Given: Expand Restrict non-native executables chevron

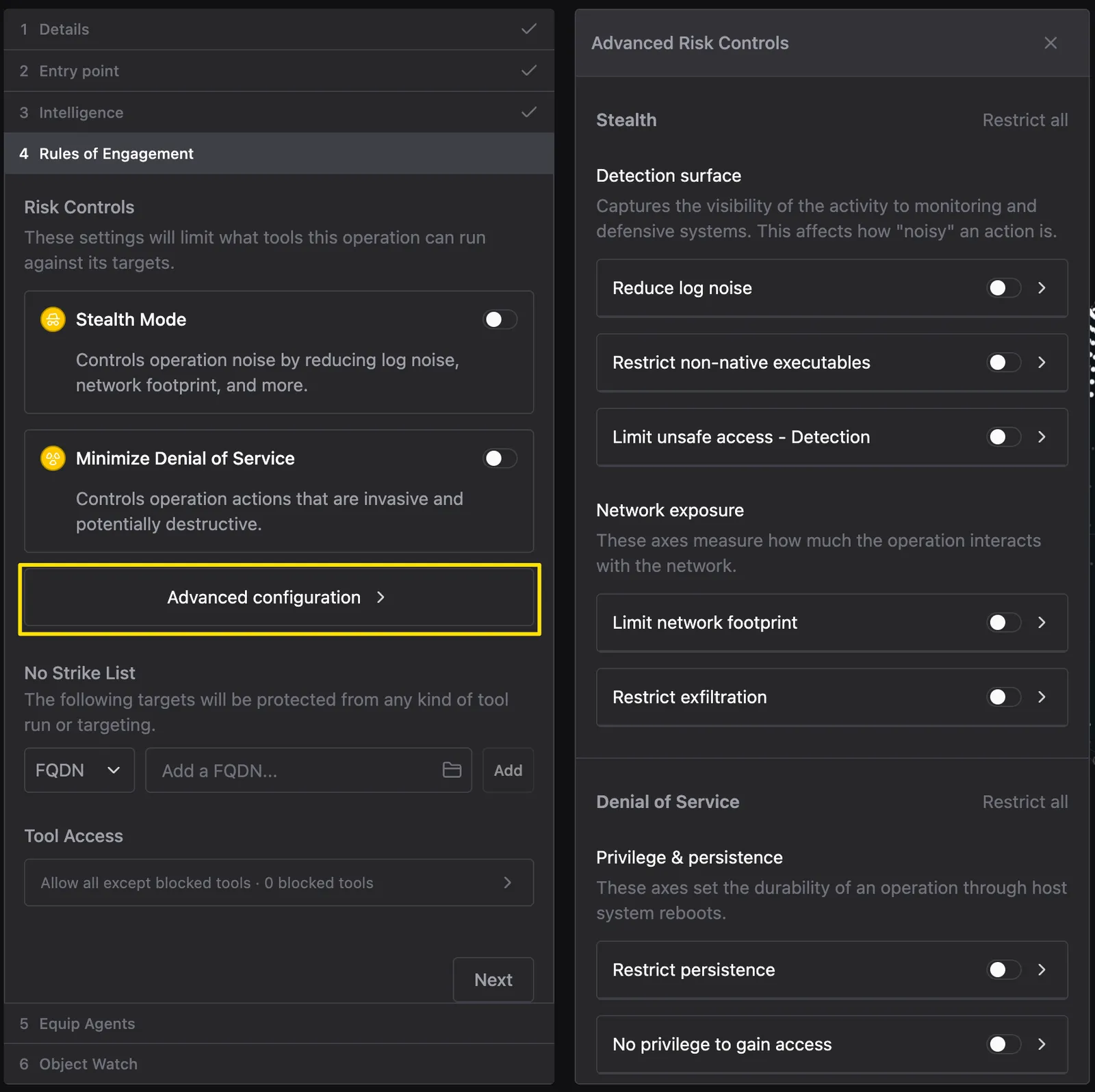Looking at the screenshot, I should [1042, 363].
